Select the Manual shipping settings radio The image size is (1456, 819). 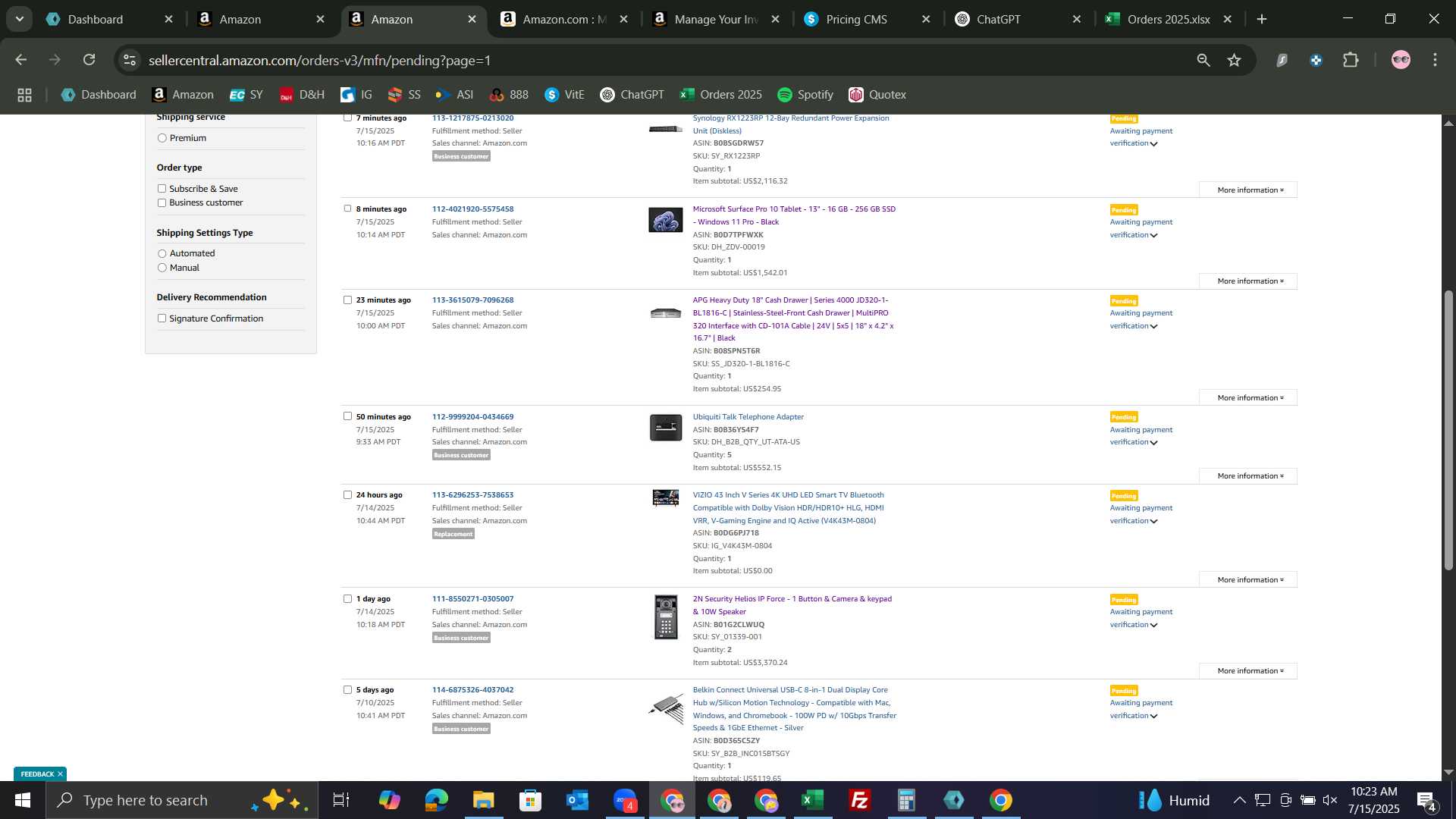tap(162, 268)
